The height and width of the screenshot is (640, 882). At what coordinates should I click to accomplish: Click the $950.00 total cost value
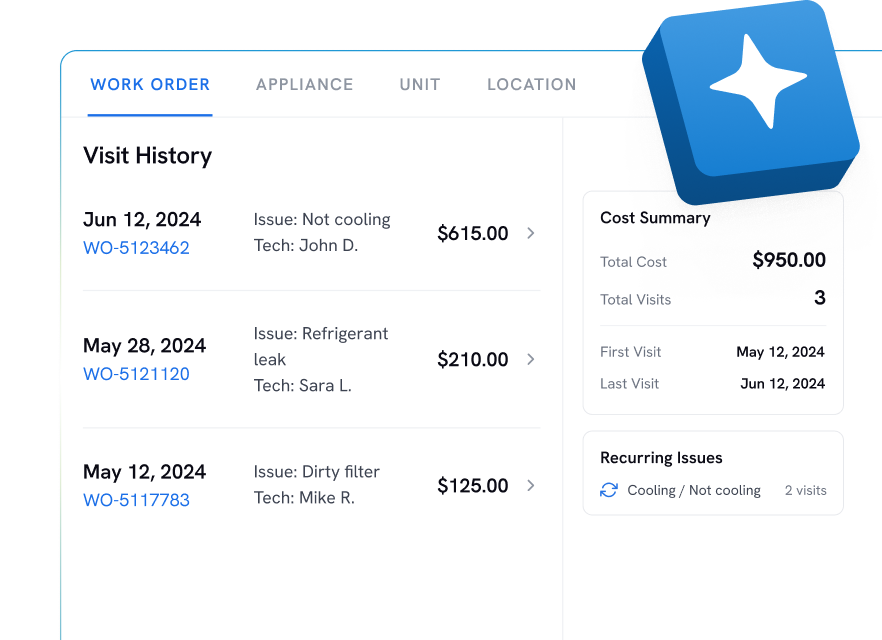pos(789,260)
